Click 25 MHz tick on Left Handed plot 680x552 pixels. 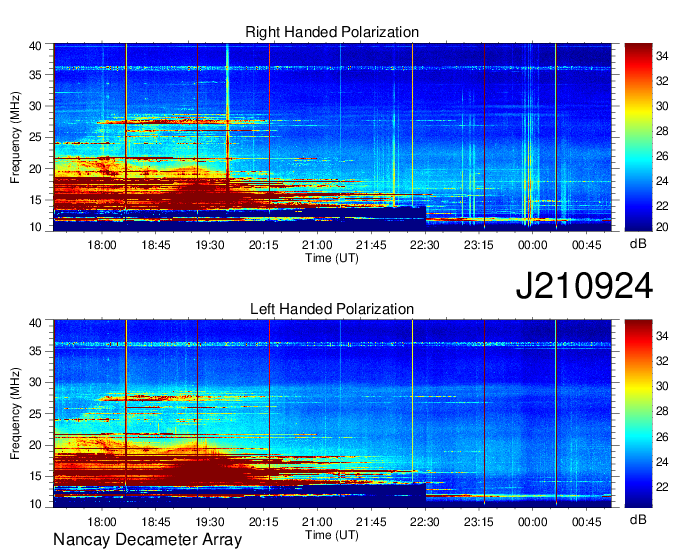point(35,414)
